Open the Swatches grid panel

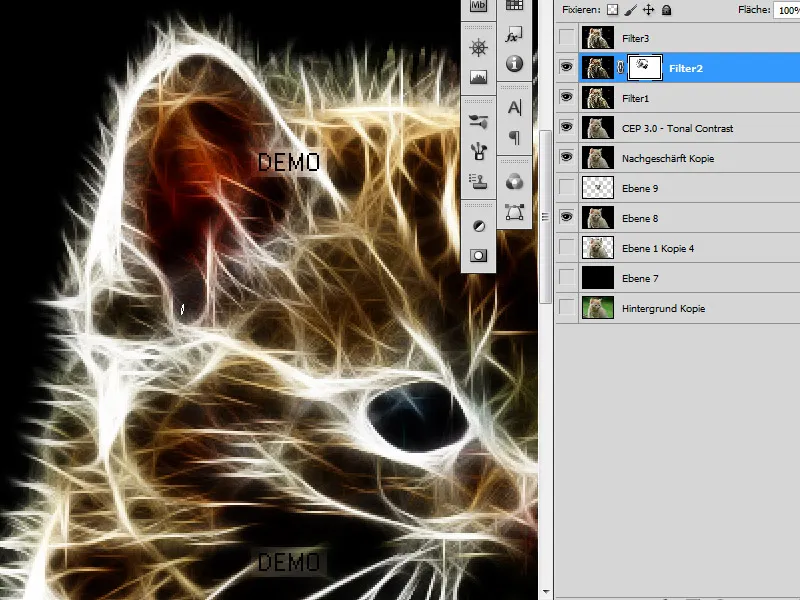(514, 5)
